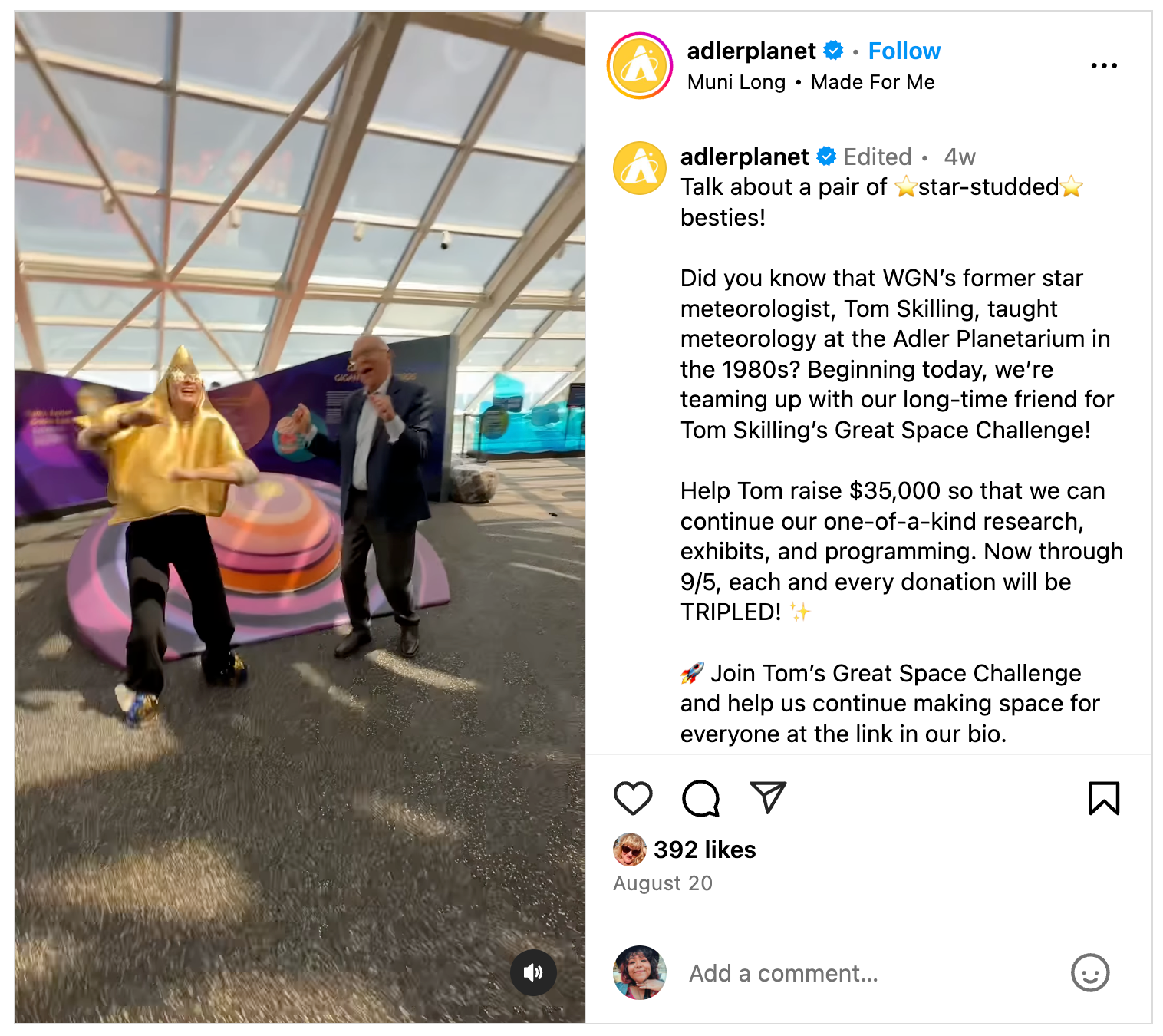Share the post using the paper plane icon
This screenshot has height=1036, width=1163.
coord(768,798)
